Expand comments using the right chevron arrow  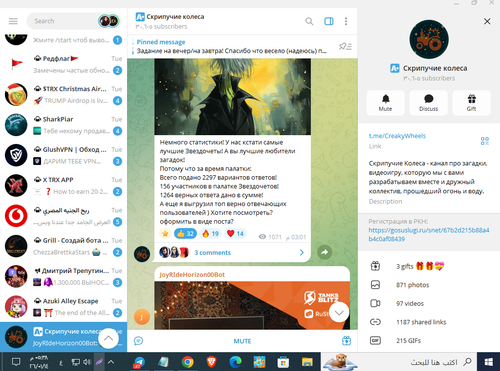click(x=302, y=253)
